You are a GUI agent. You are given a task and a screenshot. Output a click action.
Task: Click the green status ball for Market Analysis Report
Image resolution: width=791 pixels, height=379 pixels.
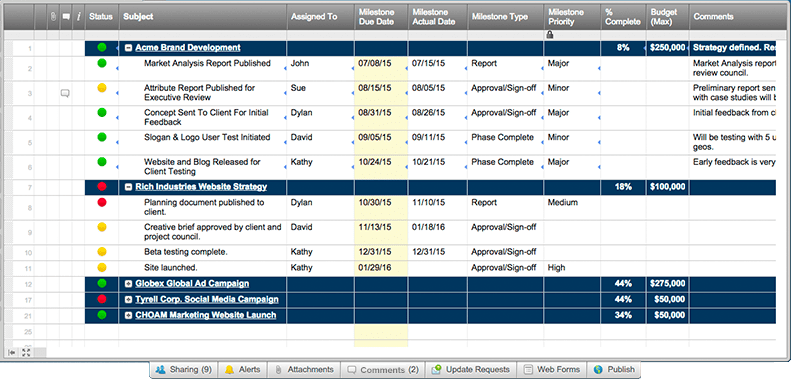[x=102, y=63]
